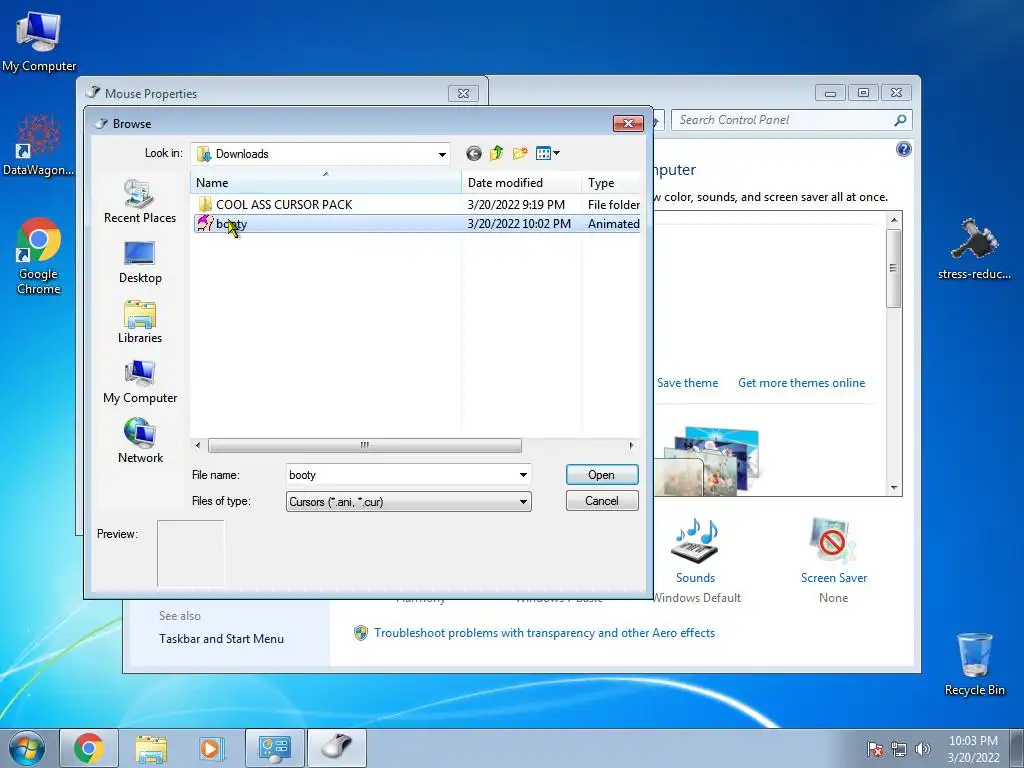Select Network in Browse sidebar

pyautogui.click(x=140, y=441)
